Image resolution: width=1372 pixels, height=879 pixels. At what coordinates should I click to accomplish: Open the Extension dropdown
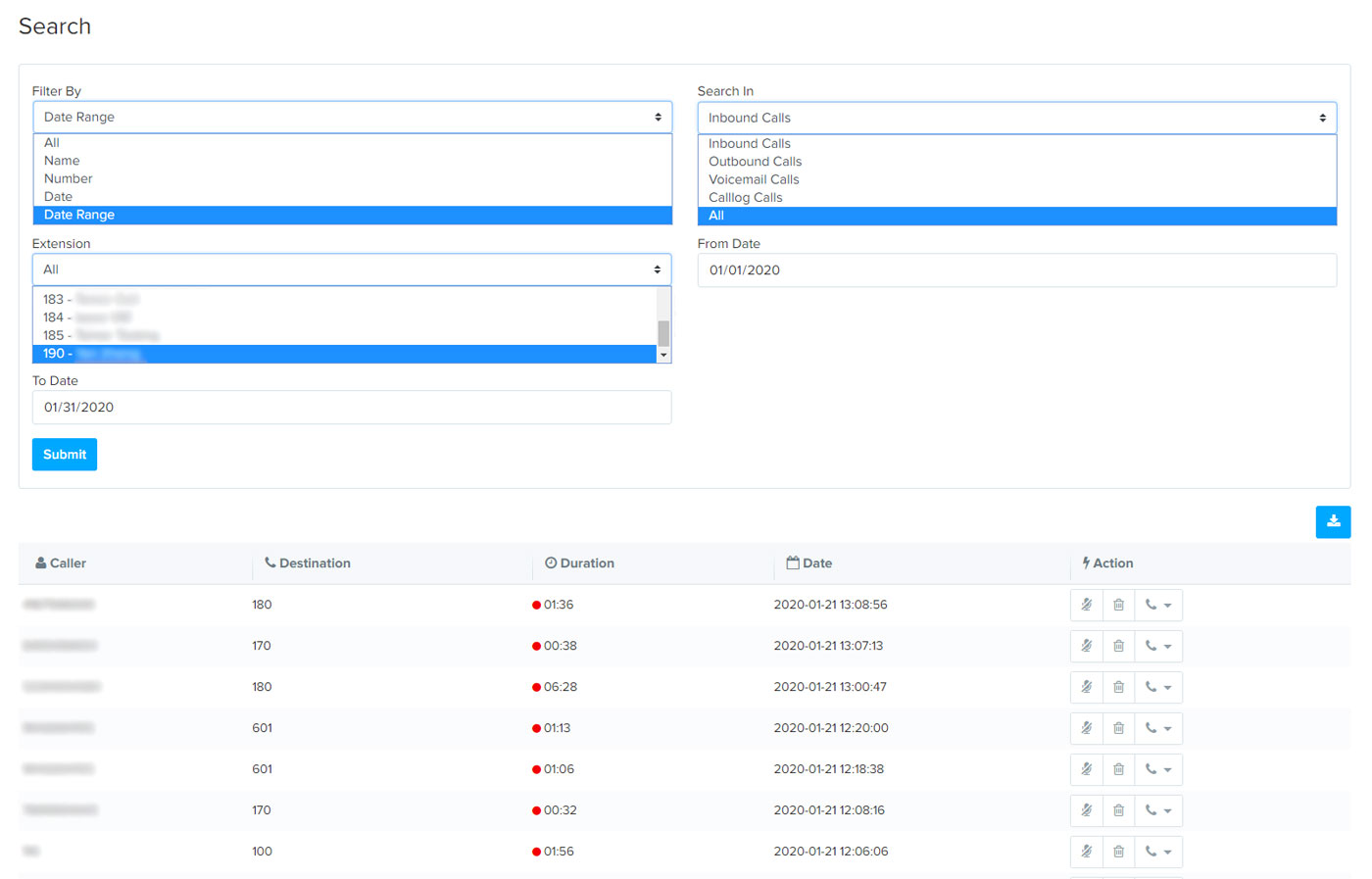tap(352, 269)
